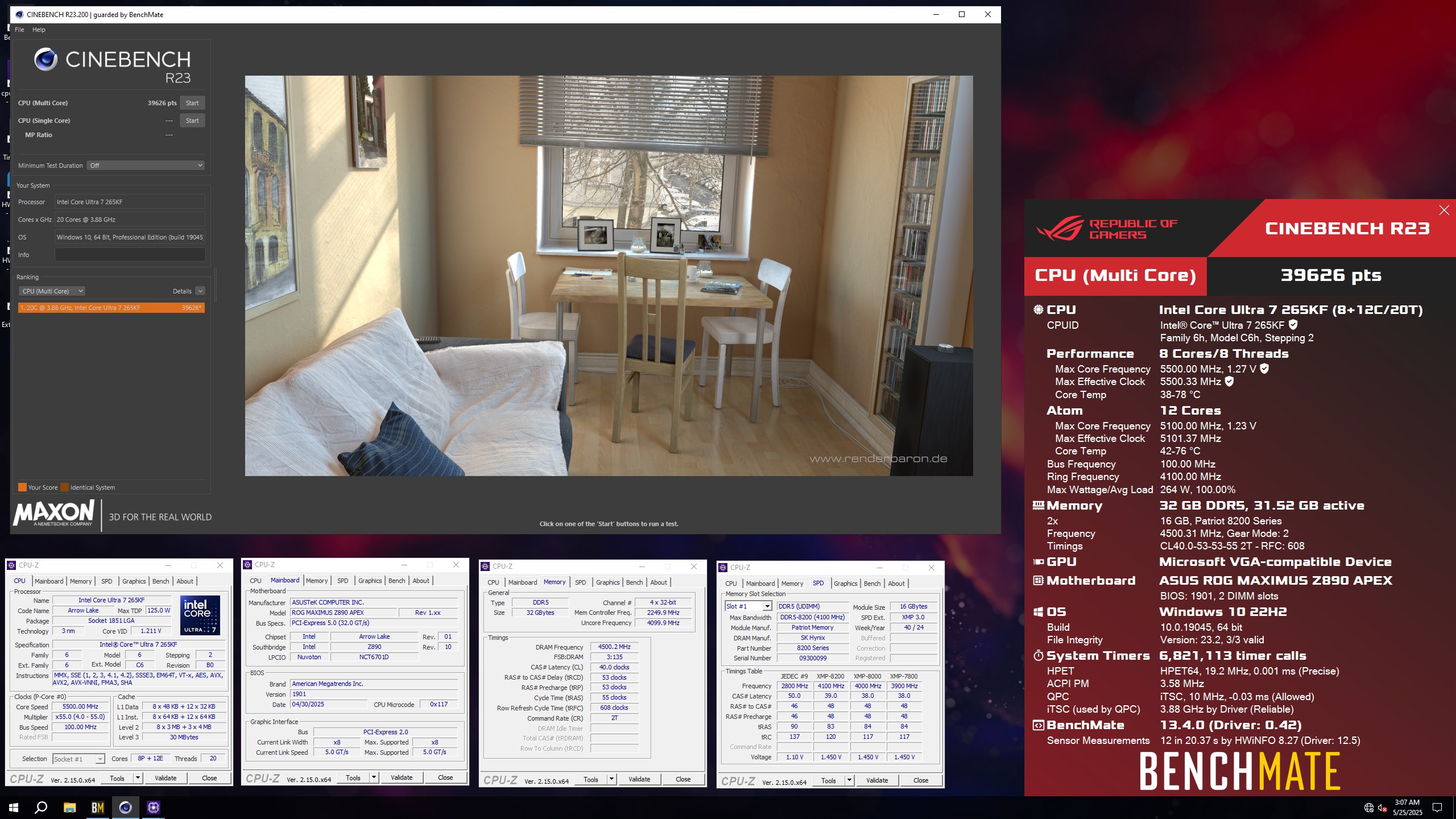Expand Tools arrow in CPU-Z Memory window
Viewport: 1456px width, 819px height.
coord(611,779)
